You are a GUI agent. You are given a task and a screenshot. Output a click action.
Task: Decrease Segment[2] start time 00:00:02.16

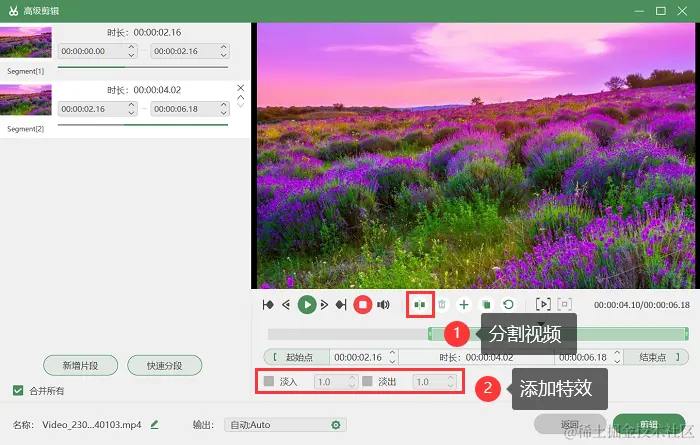pyautogui.click(x=131, y=112)
